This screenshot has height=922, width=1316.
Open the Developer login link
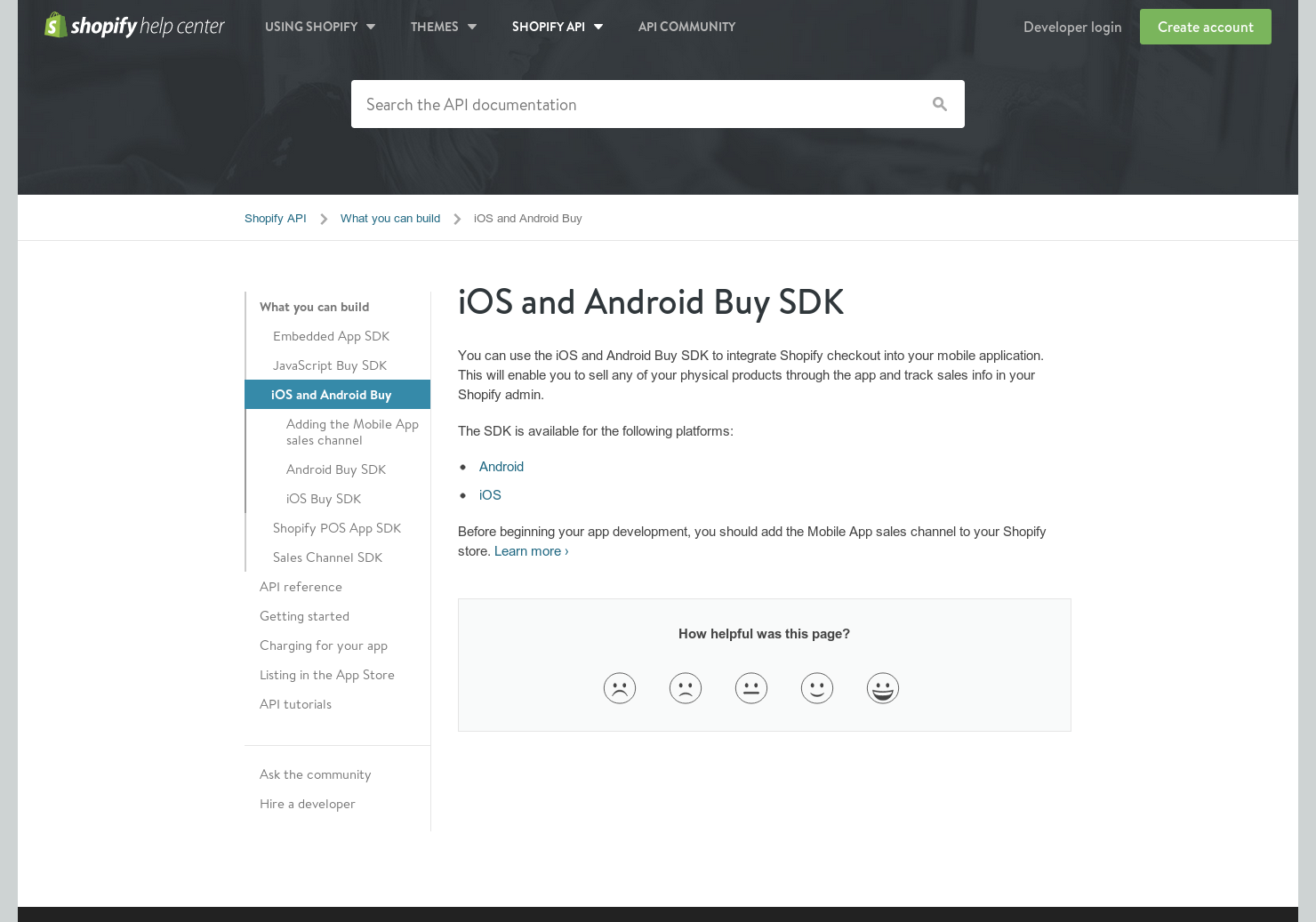(x=1072, y=27)
